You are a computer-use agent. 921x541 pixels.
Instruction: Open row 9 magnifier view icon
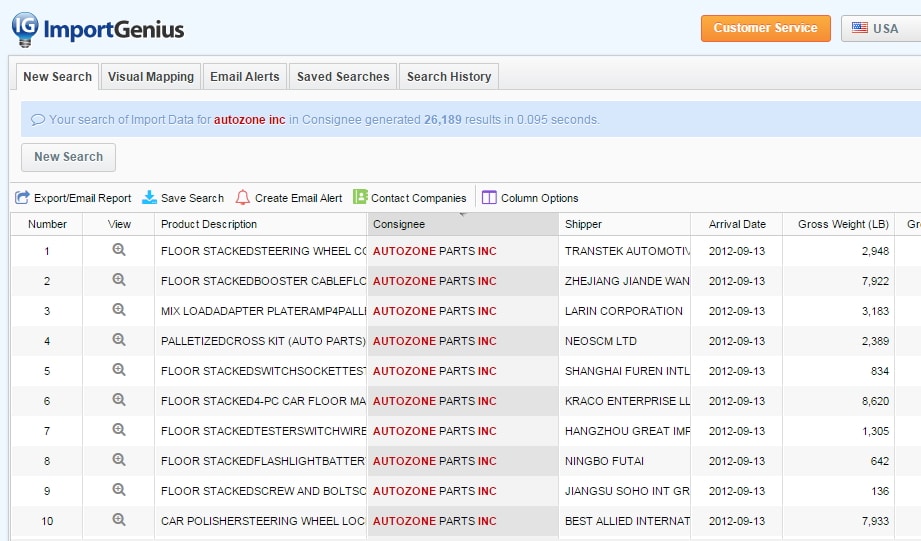coord(119,489)
